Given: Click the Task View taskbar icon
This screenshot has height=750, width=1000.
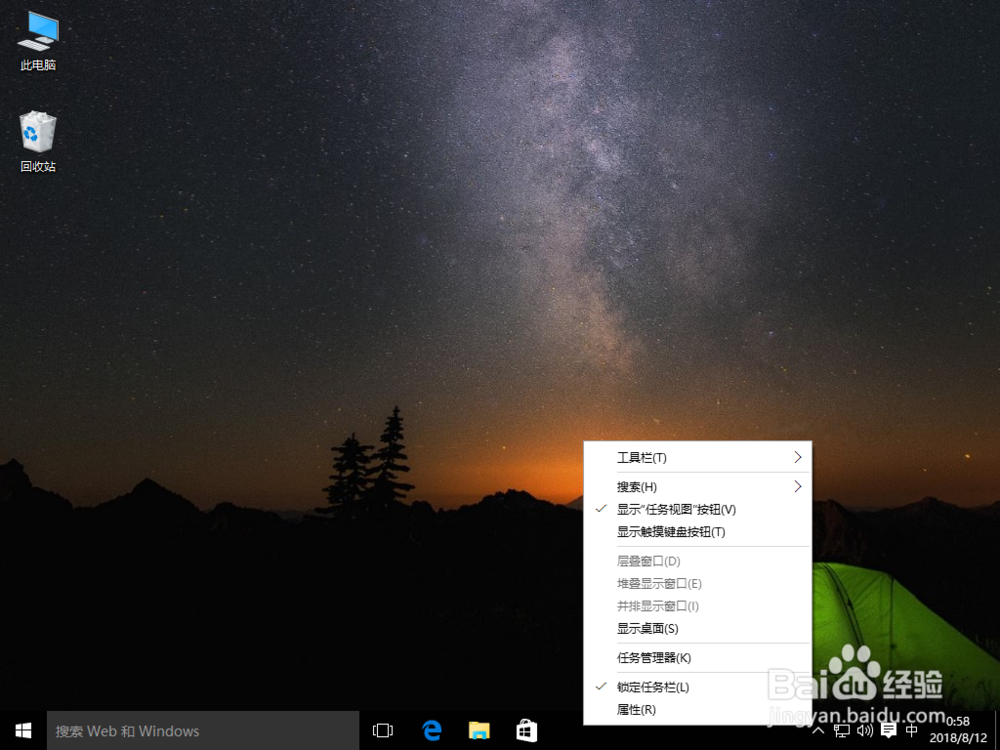Looking at the screenshot, I should [383, 730].
